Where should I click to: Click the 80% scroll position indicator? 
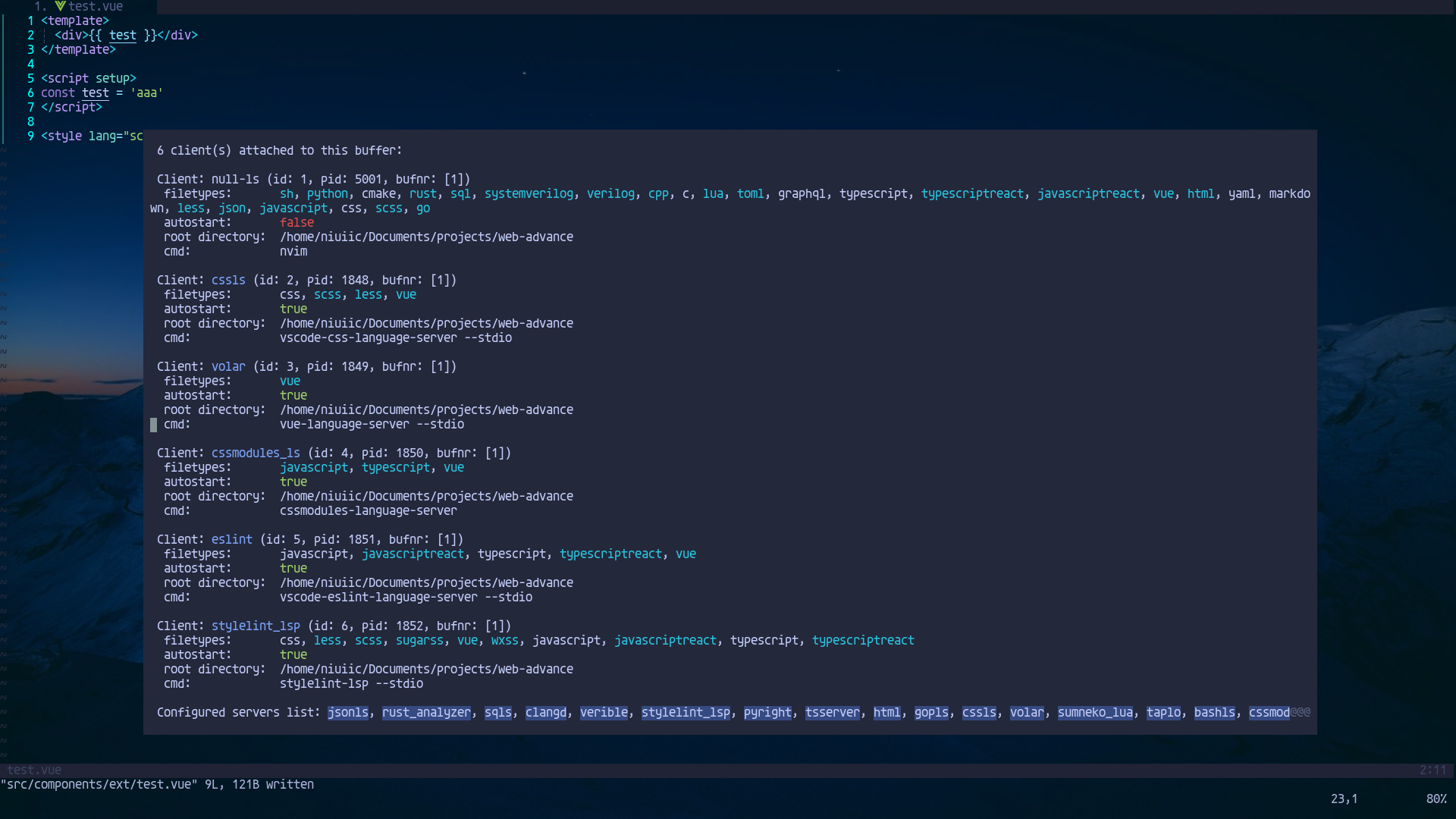(1436, 799)
